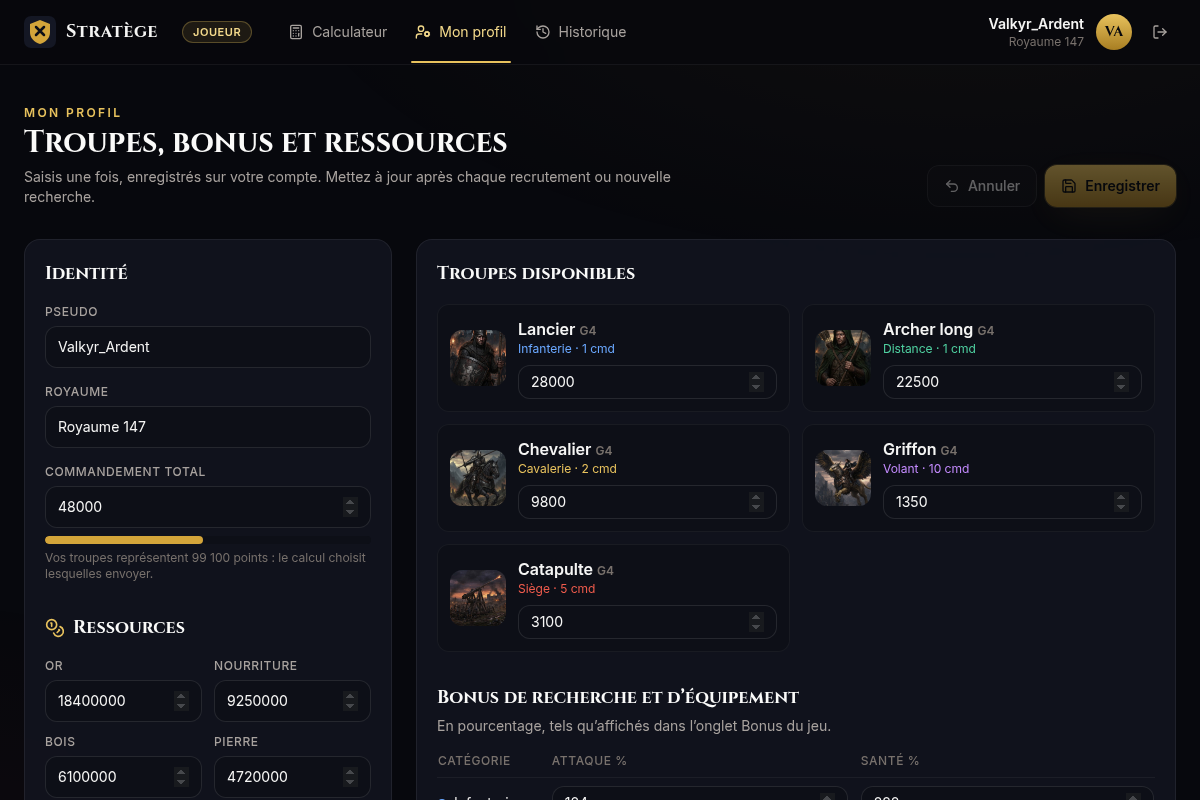Click the Annuler button
Screen dimensions: 1200x800
click(x=982, y=186)
